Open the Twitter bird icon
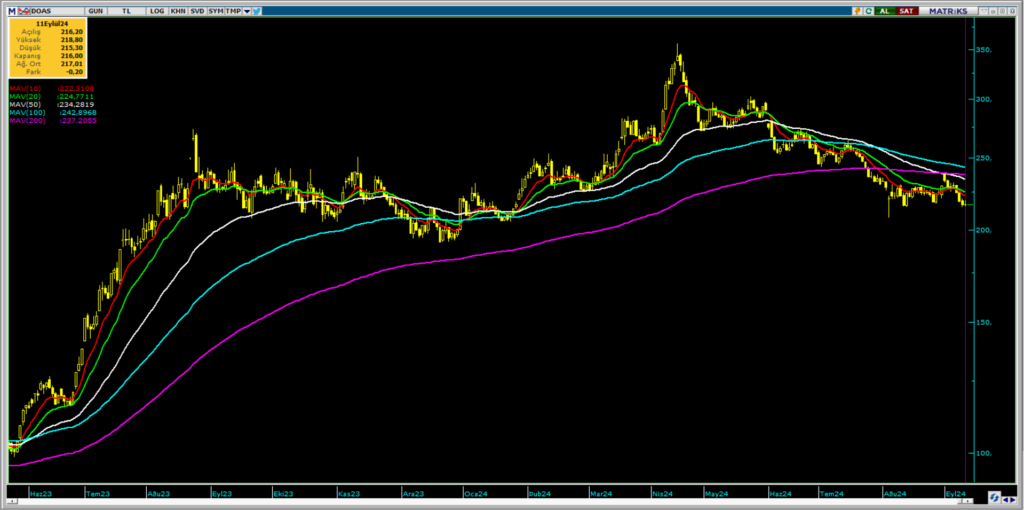The width and height of the screenshot is (1024, 510). click(x=257, y=10)
